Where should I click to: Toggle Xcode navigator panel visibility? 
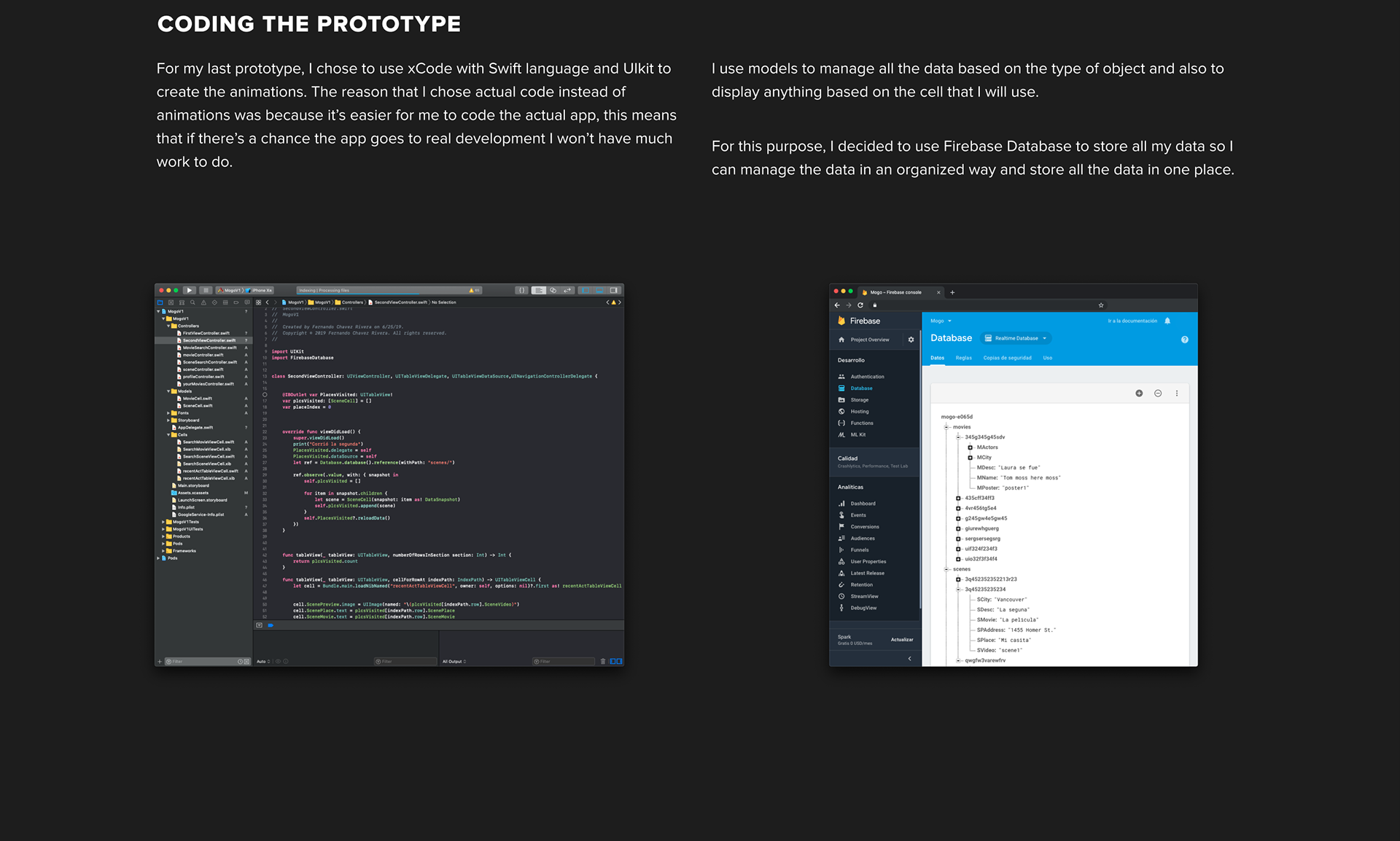tap(585, 290)
